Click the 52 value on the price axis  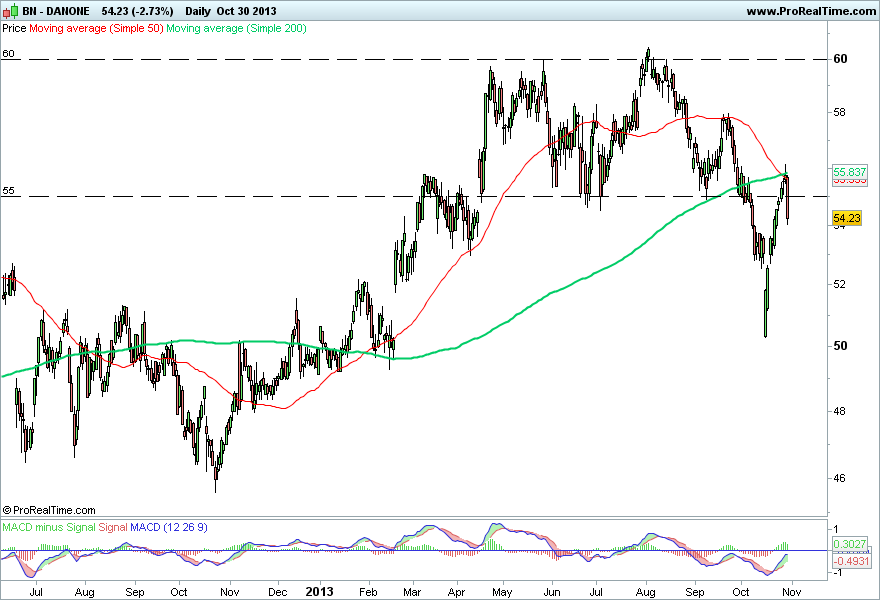point(840,284)
